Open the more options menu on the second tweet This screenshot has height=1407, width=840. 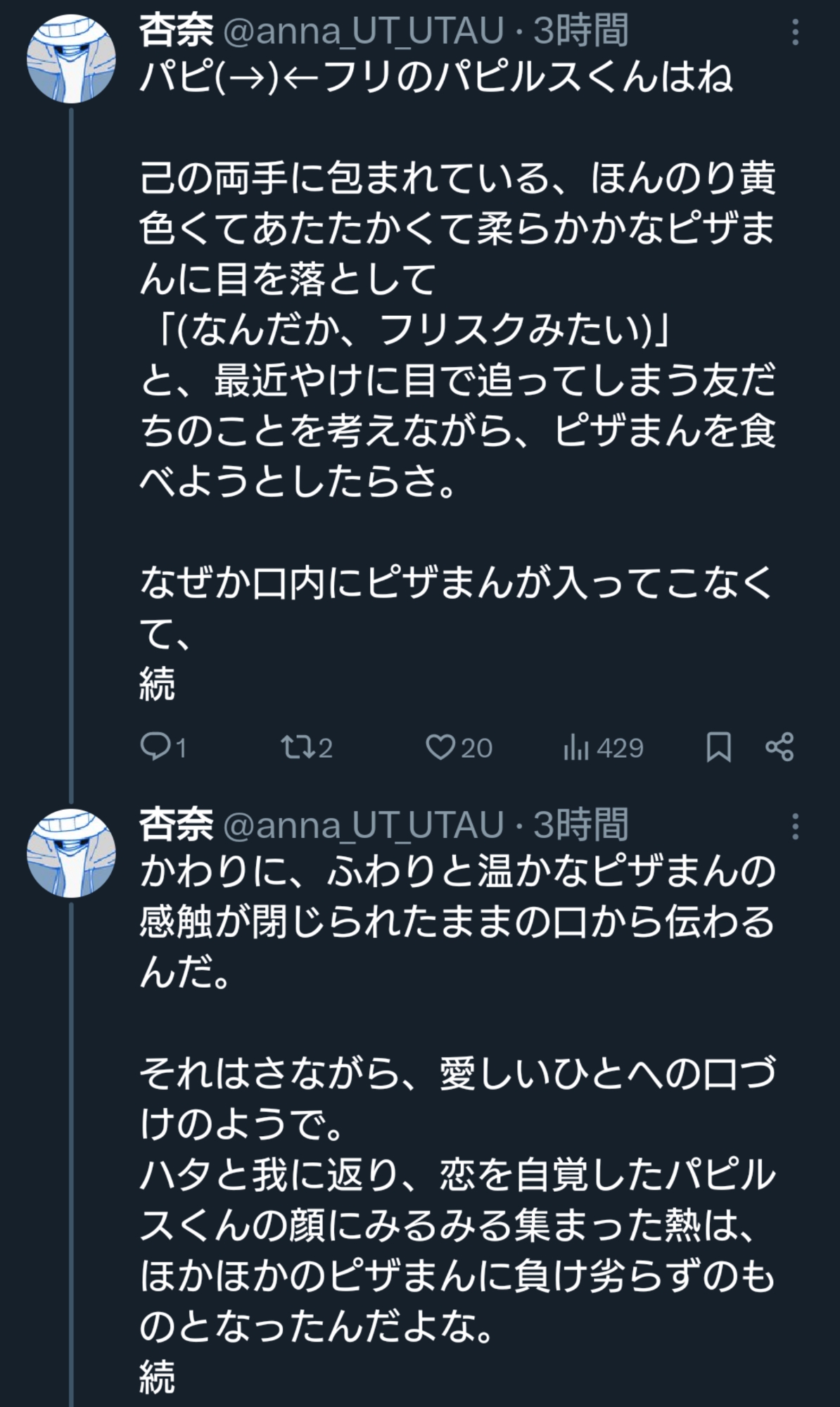click(x=796, y=827)
